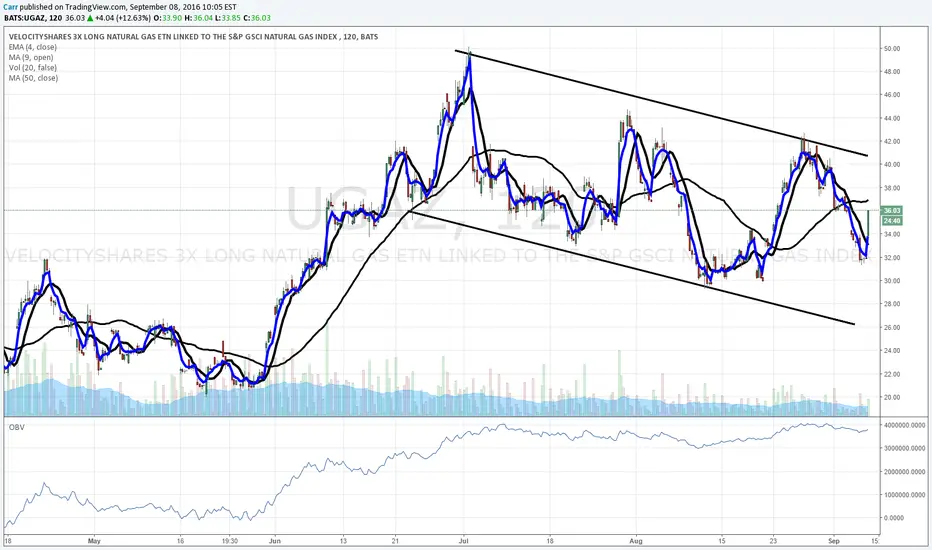Select the BATS:UGAZ symbol label in header
932x550 pixels.
click(x=24, y=18)
